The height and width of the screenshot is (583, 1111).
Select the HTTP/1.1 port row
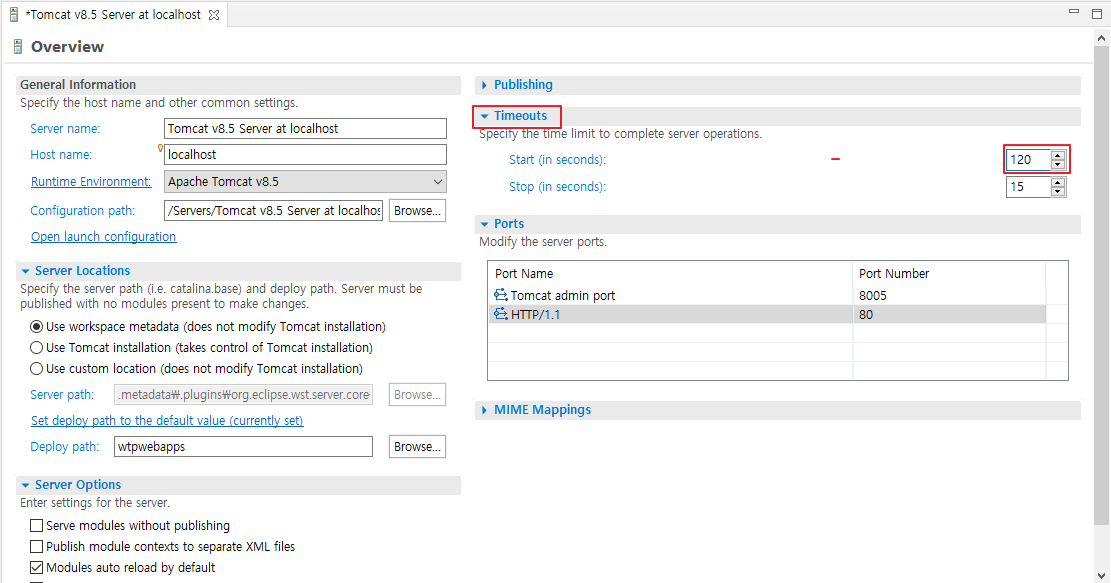point(767,315)
